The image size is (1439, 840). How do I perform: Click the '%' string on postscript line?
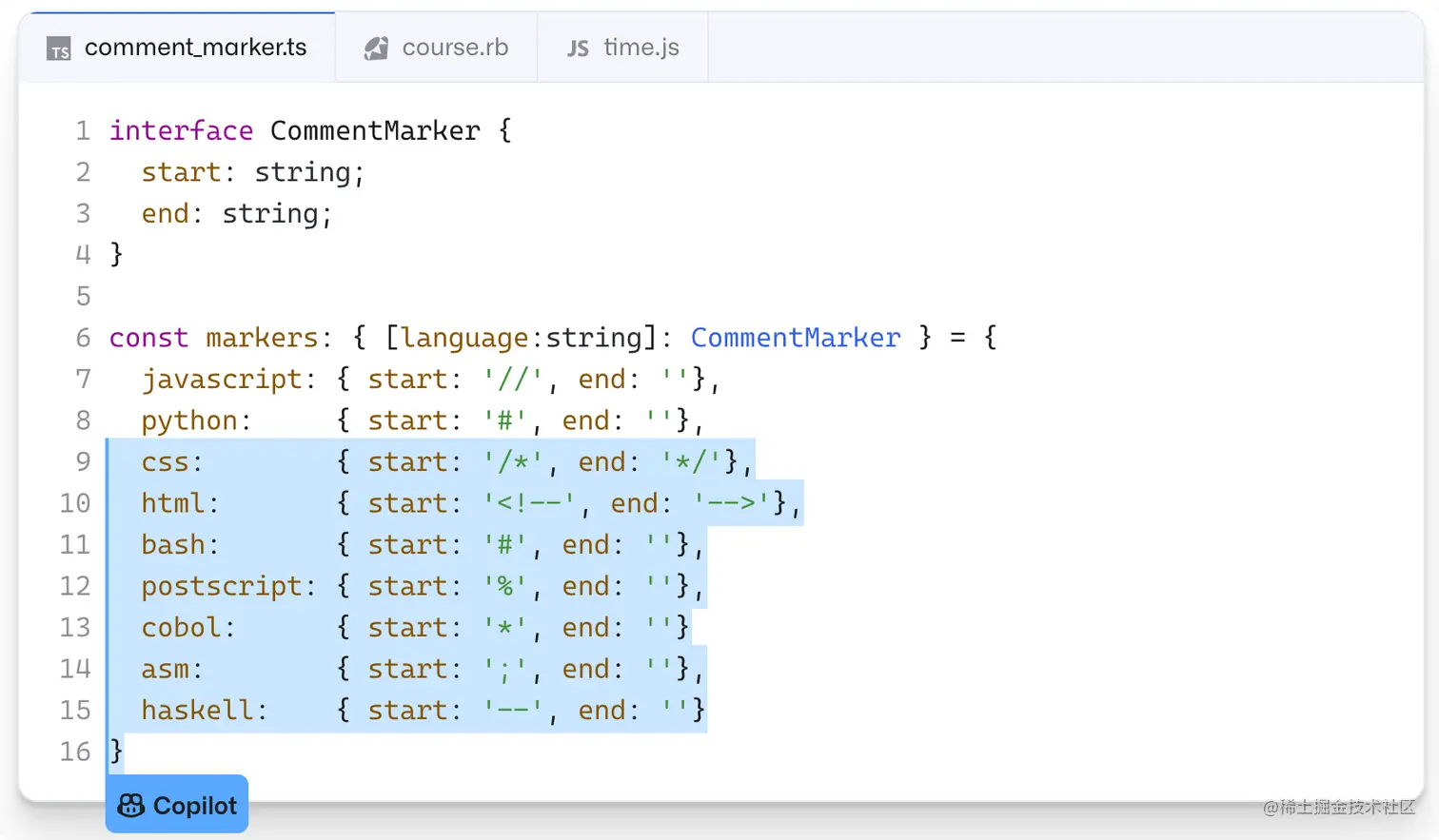[x=505, y=587]
